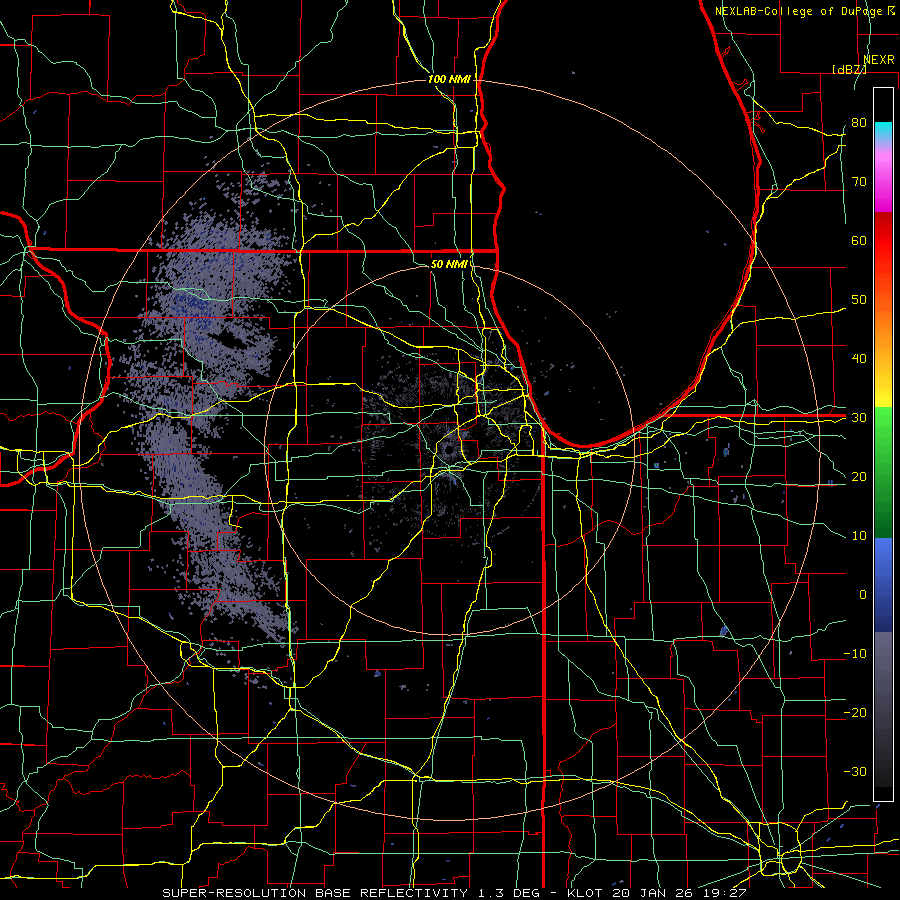This screenshot has width=900, height=900.
Task: Select the 50 value on the dBZ scale
Action: click(x=859, y=300)
